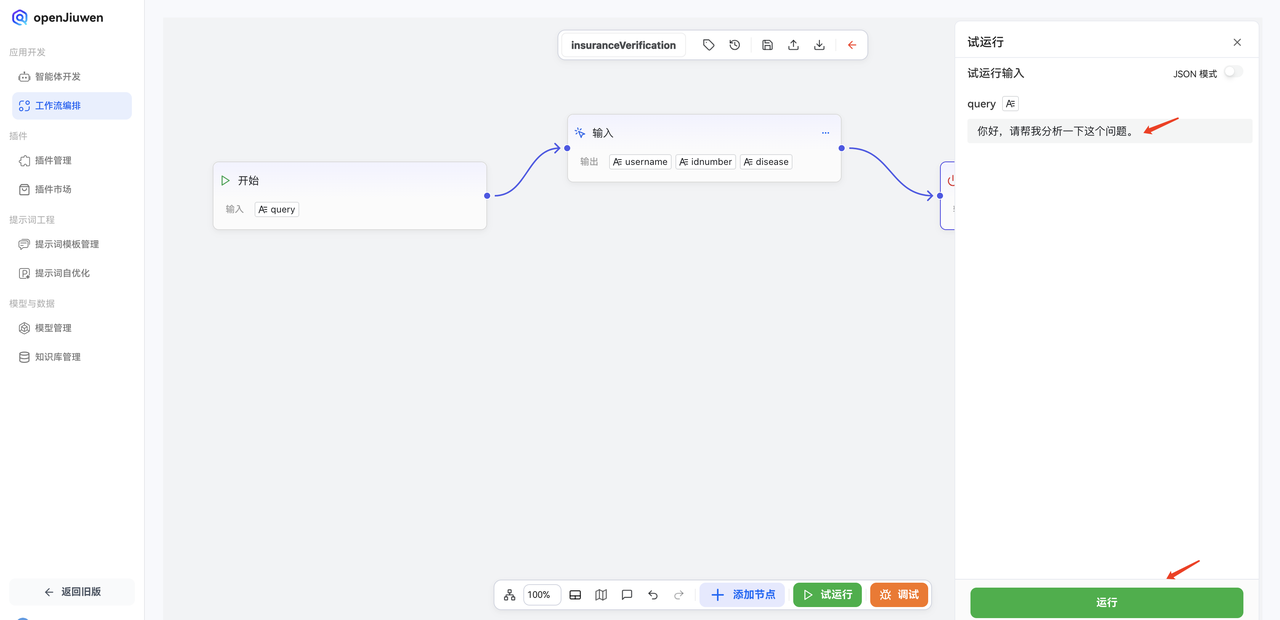Click the green 试运行 button
The image size is (1280, 620).
point(827,595)
